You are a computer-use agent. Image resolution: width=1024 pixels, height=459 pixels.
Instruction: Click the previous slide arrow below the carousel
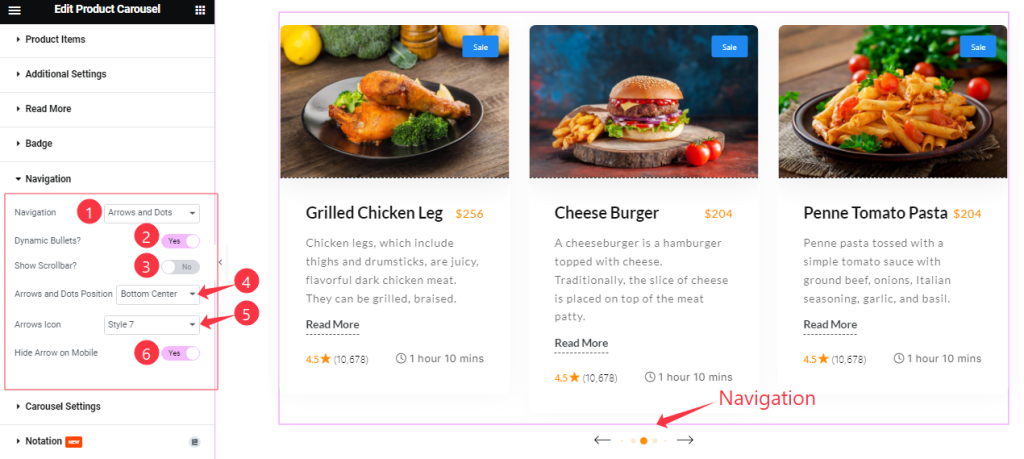pos(602,440)
